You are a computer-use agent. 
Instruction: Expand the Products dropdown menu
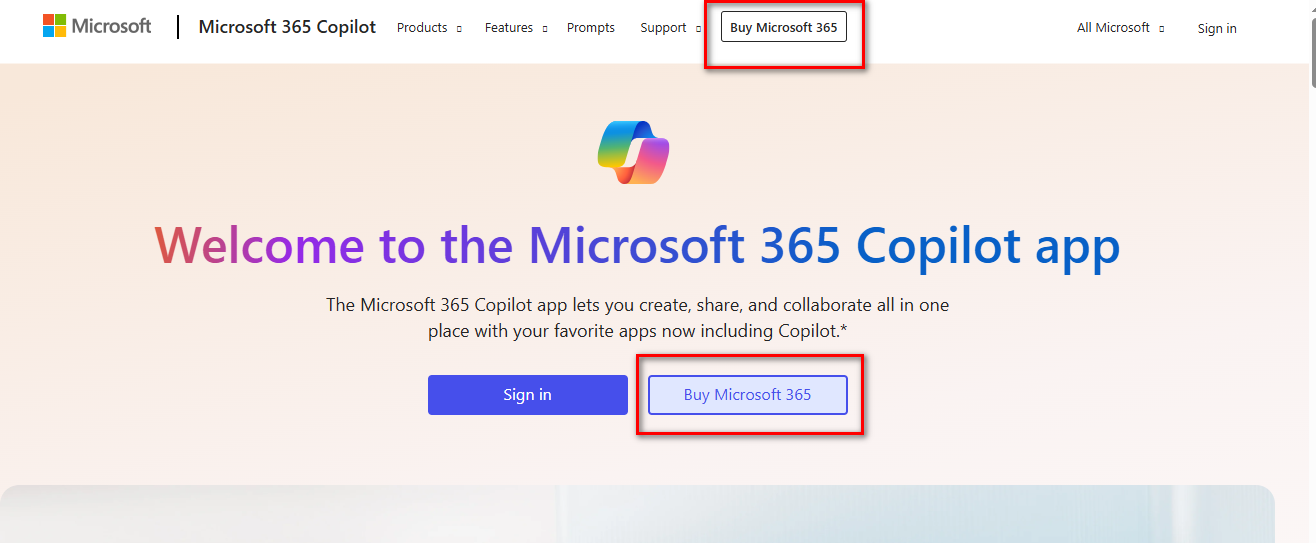click(429, 28)
